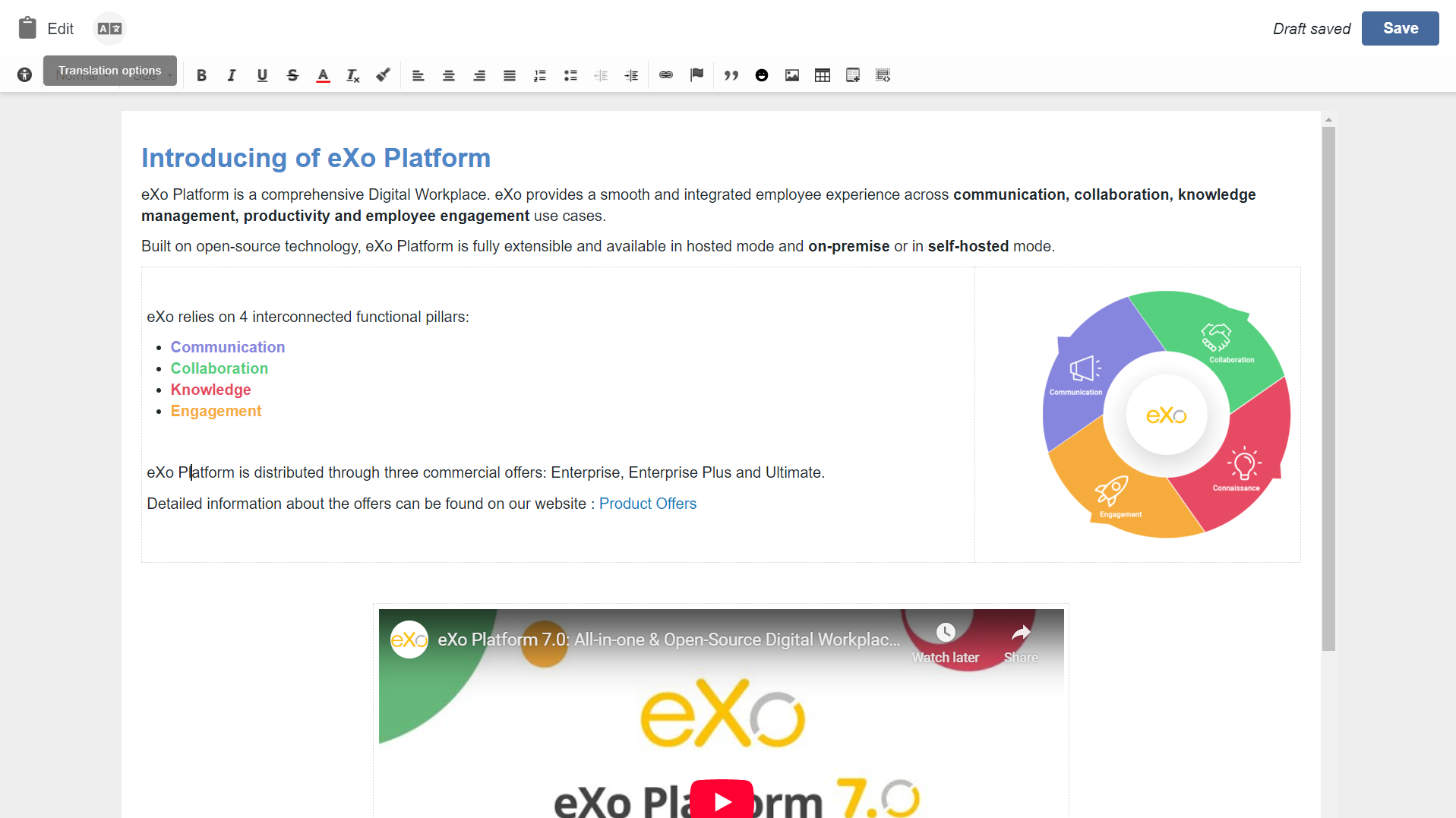This screenshot has width=1456, height=818.
Task: Apply block quote formatting
Action: click(x=731, y=75)
